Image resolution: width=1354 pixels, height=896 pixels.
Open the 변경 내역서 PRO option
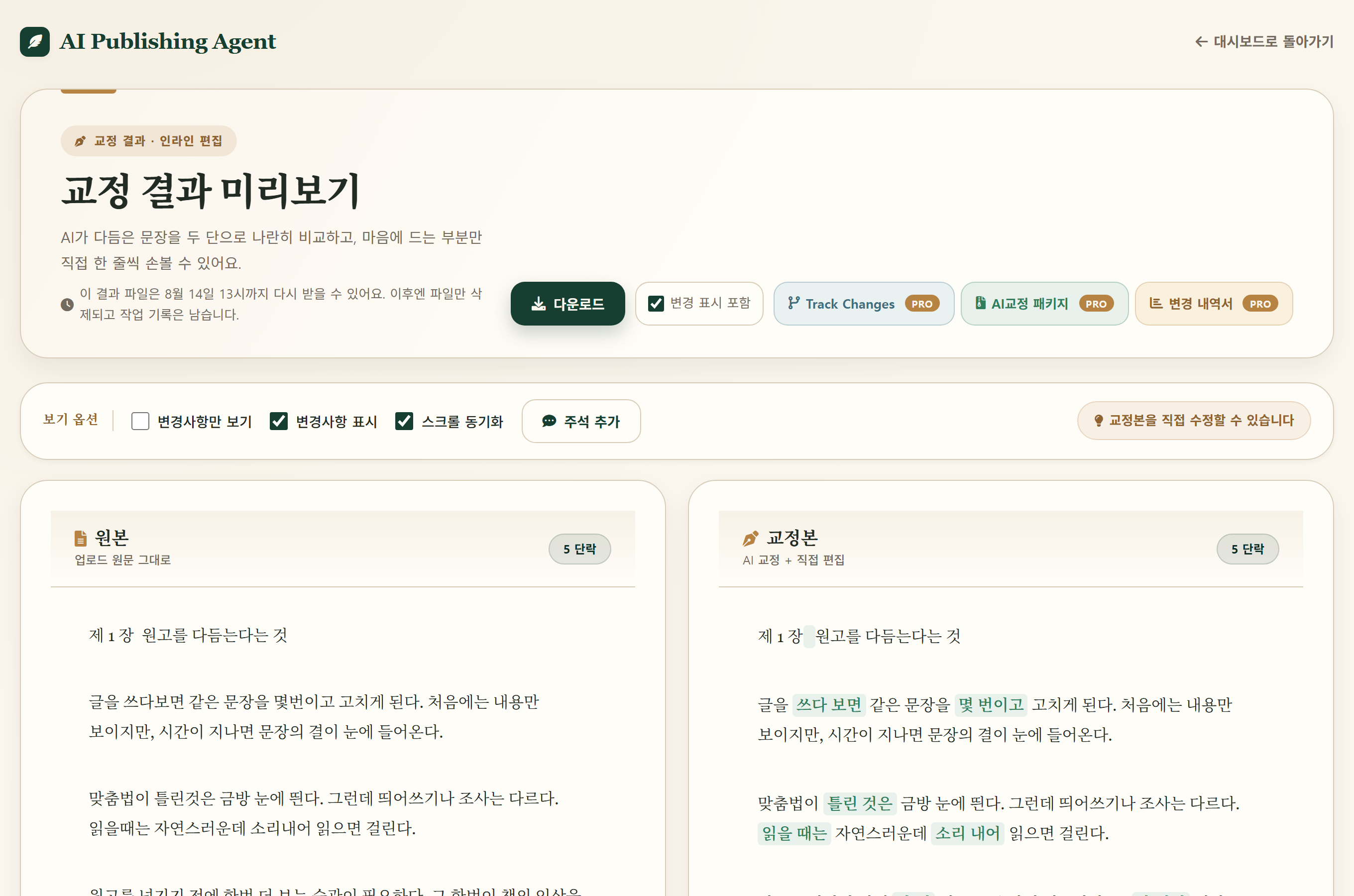pos(1214,304)
